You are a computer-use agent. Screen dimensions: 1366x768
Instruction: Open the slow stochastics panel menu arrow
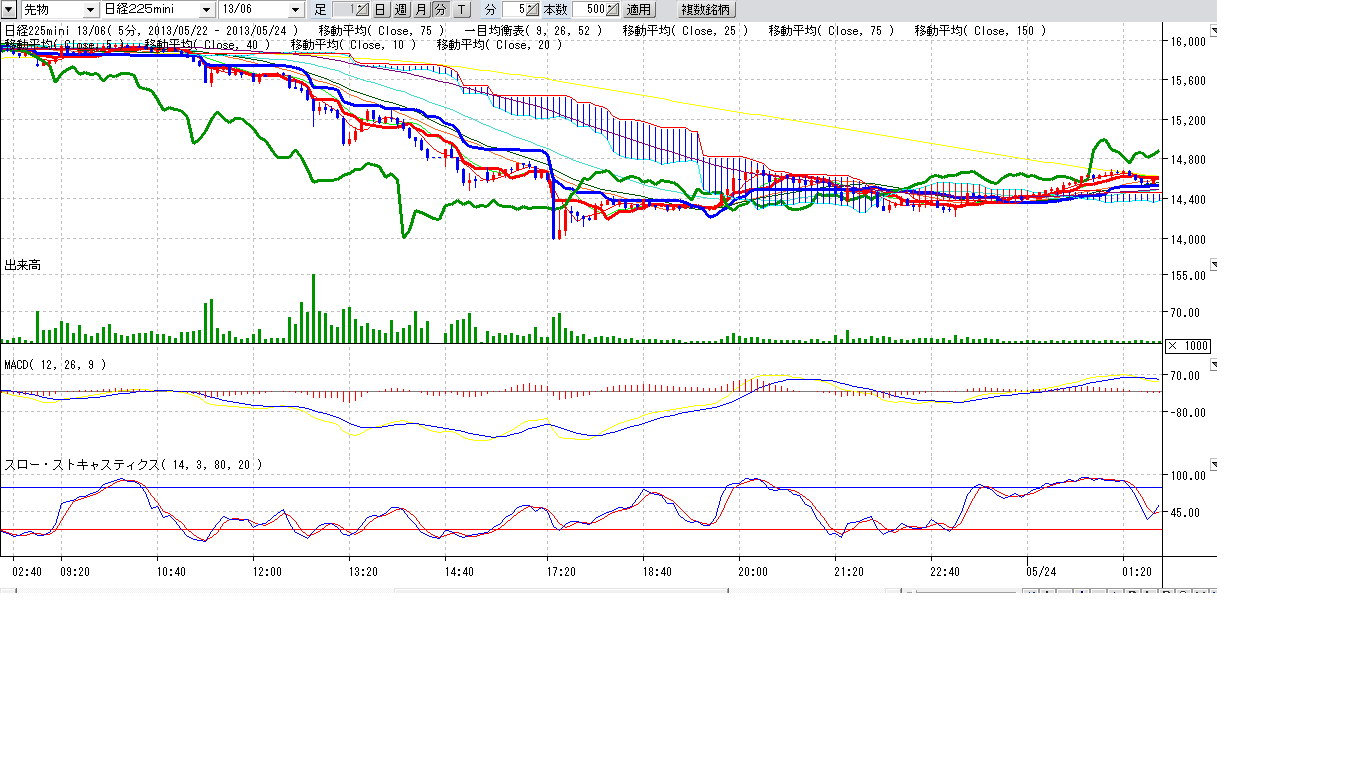pyautogui.click(x=1215, y=465)
